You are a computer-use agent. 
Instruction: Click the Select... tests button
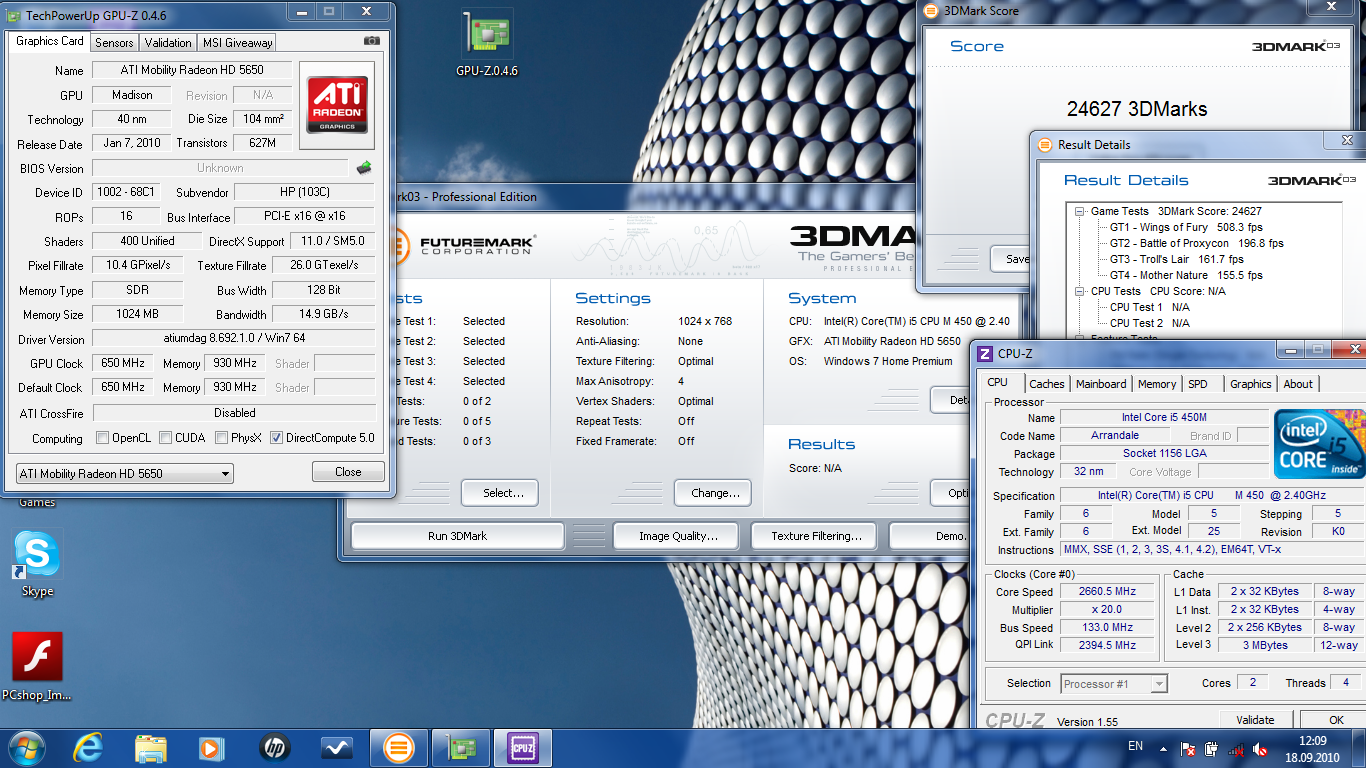(x=499, y=493)
